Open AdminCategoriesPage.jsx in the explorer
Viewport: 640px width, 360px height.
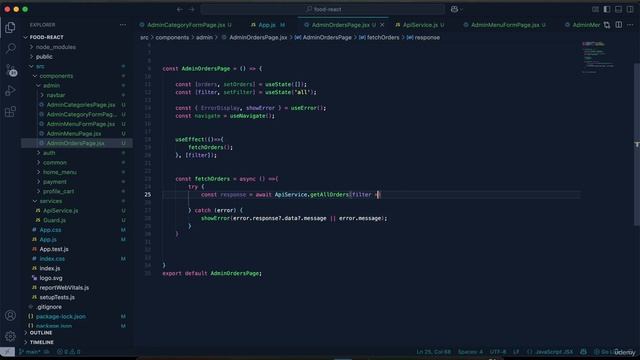[x=81, y=105]
